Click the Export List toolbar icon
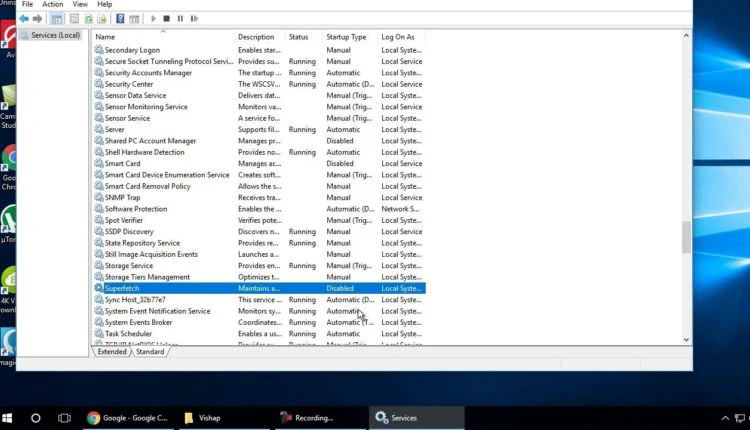 (x=102, y=19)
